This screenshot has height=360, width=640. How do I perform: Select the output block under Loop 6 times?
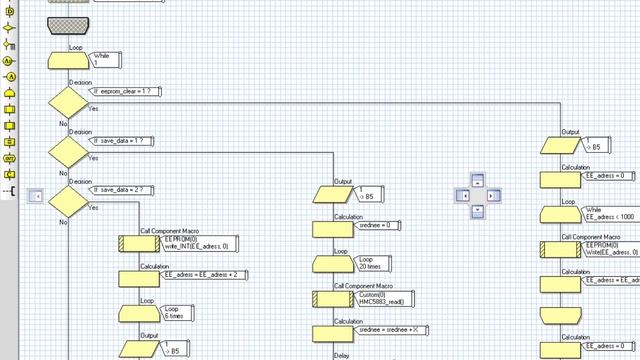click(x=139, y=349)
